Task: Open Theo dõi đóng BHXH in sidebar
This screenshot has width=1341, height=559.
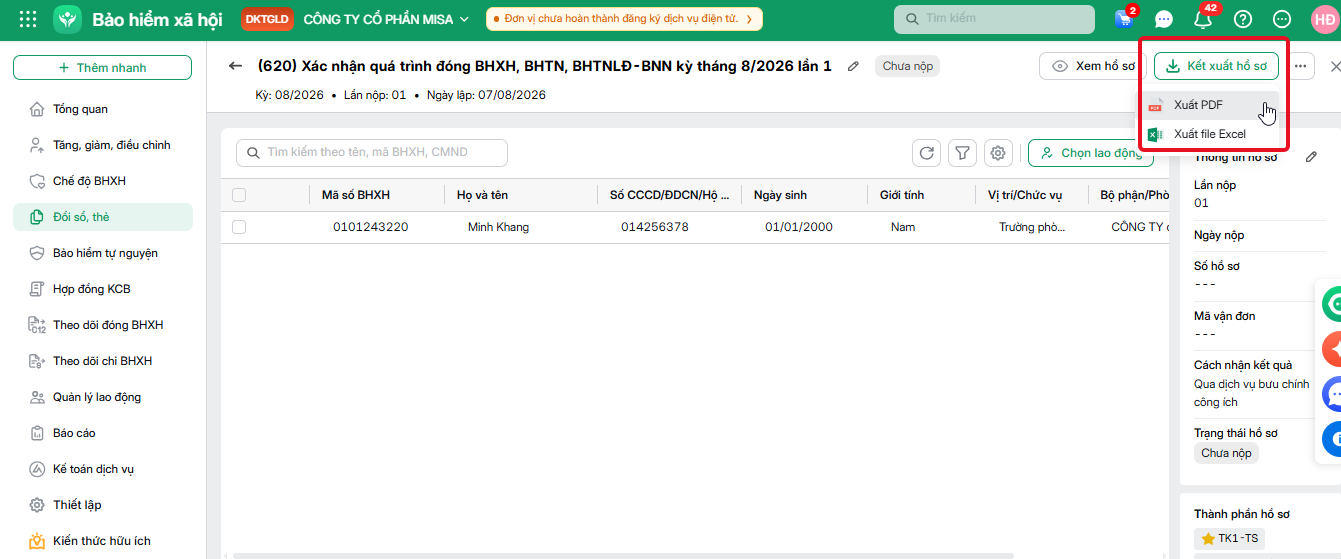Action: coord(103,325)
